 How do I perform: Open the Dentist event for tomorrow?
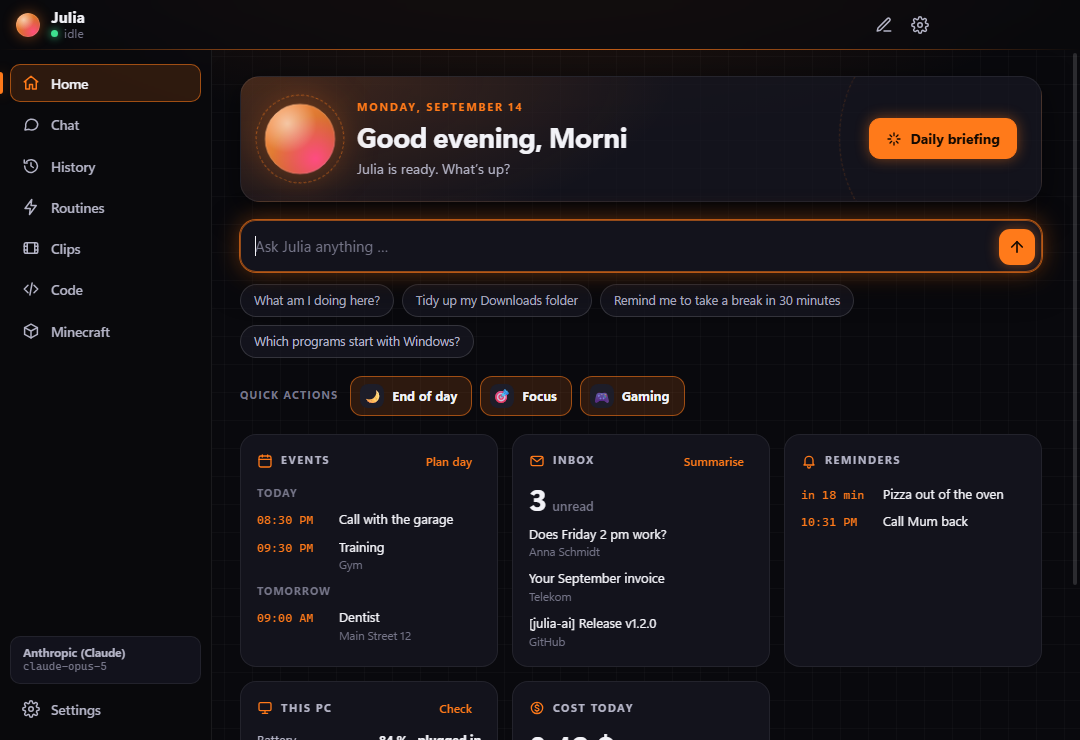point(368,626)
